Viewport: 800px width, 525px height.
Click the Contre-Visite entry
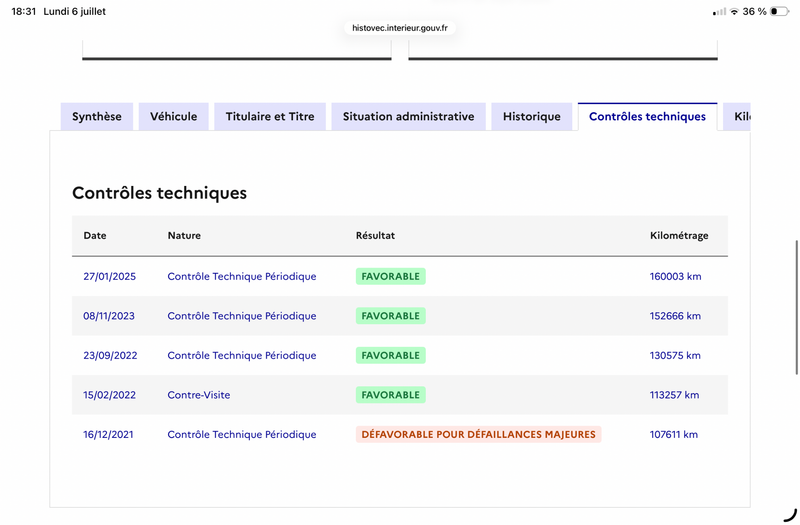click(x=199, y=395)
